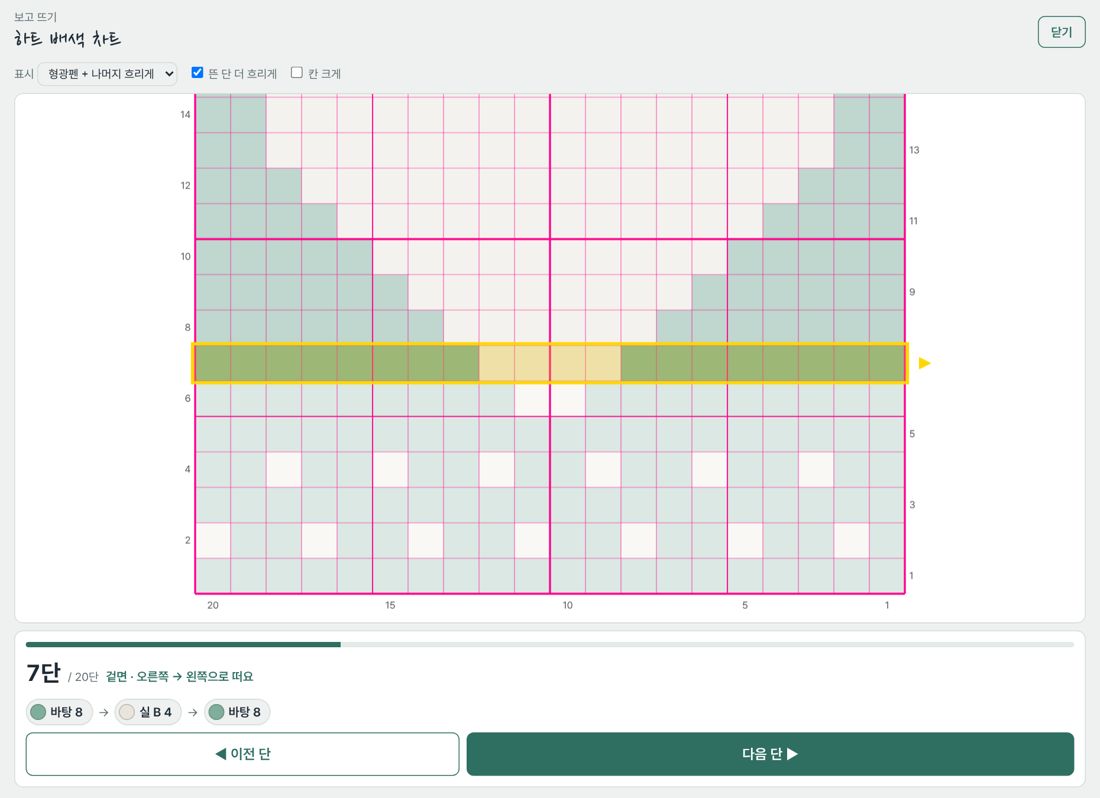
Task: Click the highlighted row 7 cell in column 1
Action: pyautogui.click(x=887, y=363)
